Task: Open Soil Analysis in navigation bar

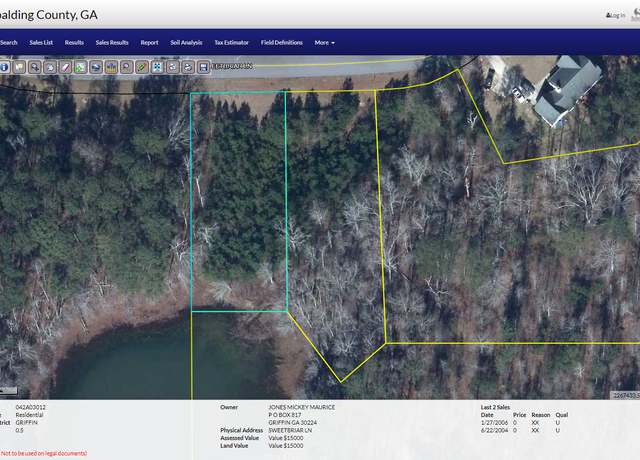Action: [x=186, y=42]
